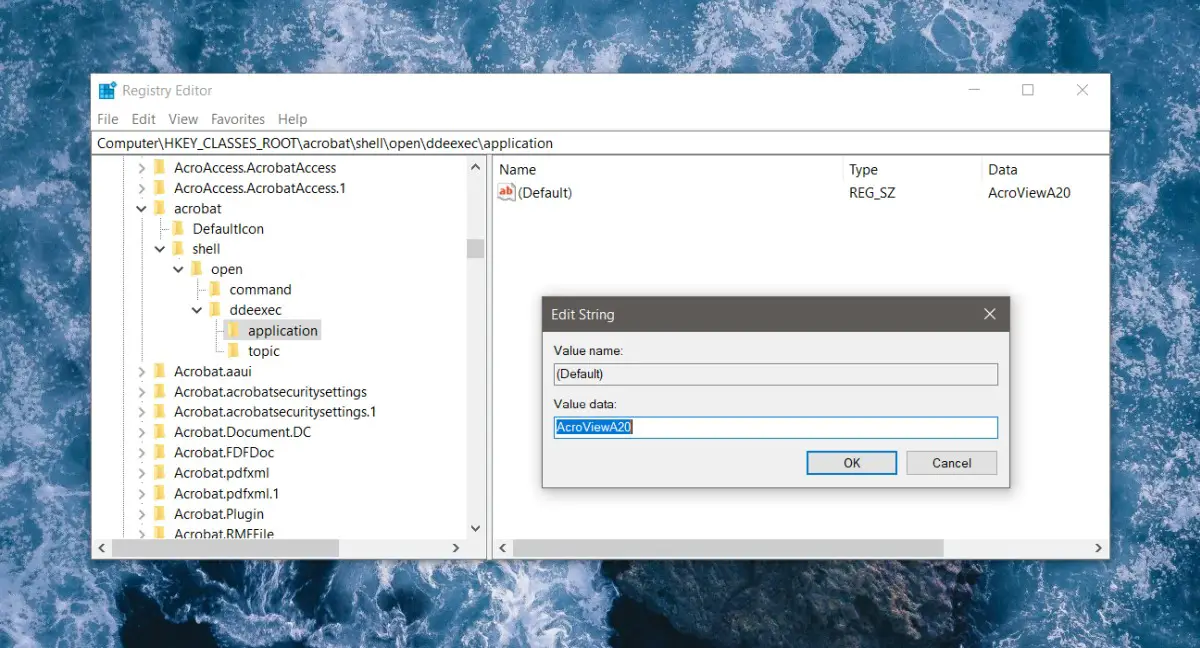Select the AcroAccess.AcrobatAccess folder icon
Screen dimensions: 1200x648
tap(159, 168)
